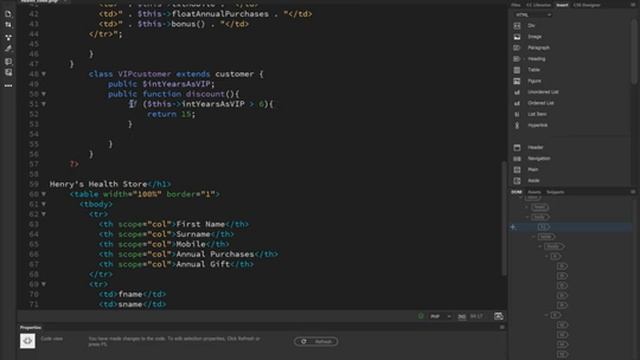640x360 pixels.
Task: Click the preview icon in status bar
Action: tap(498, 316)
